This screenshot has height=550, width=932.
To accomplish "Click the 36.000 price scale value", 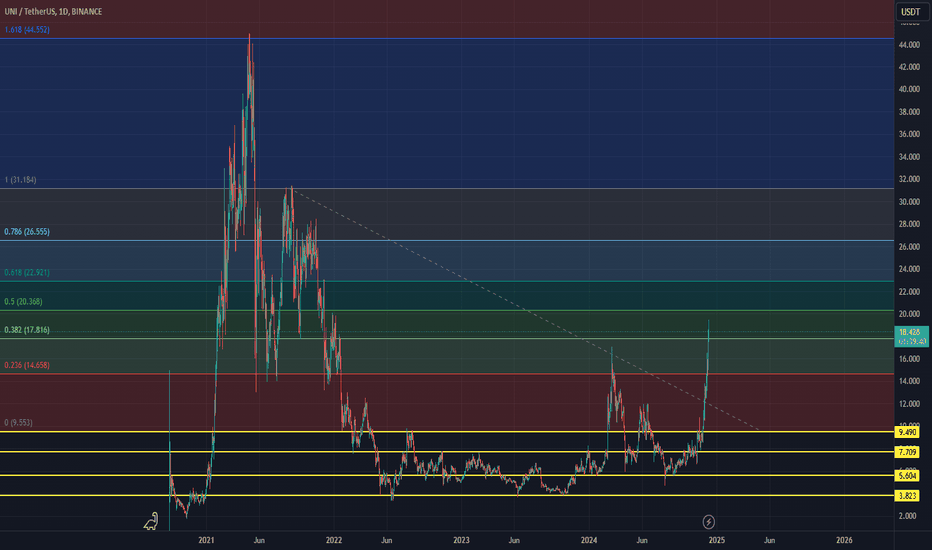I will coord(909,134).
